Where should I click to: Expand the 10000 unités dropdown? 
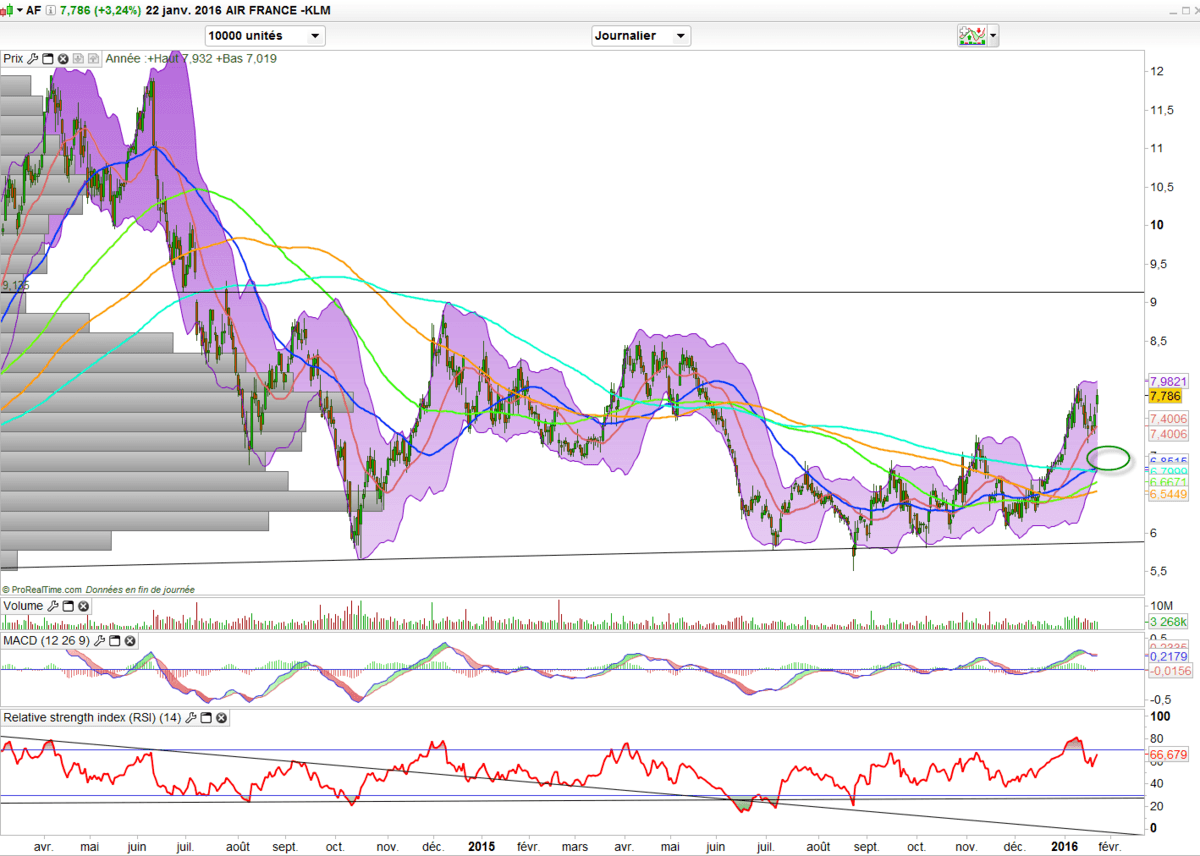tap(315, 36)
